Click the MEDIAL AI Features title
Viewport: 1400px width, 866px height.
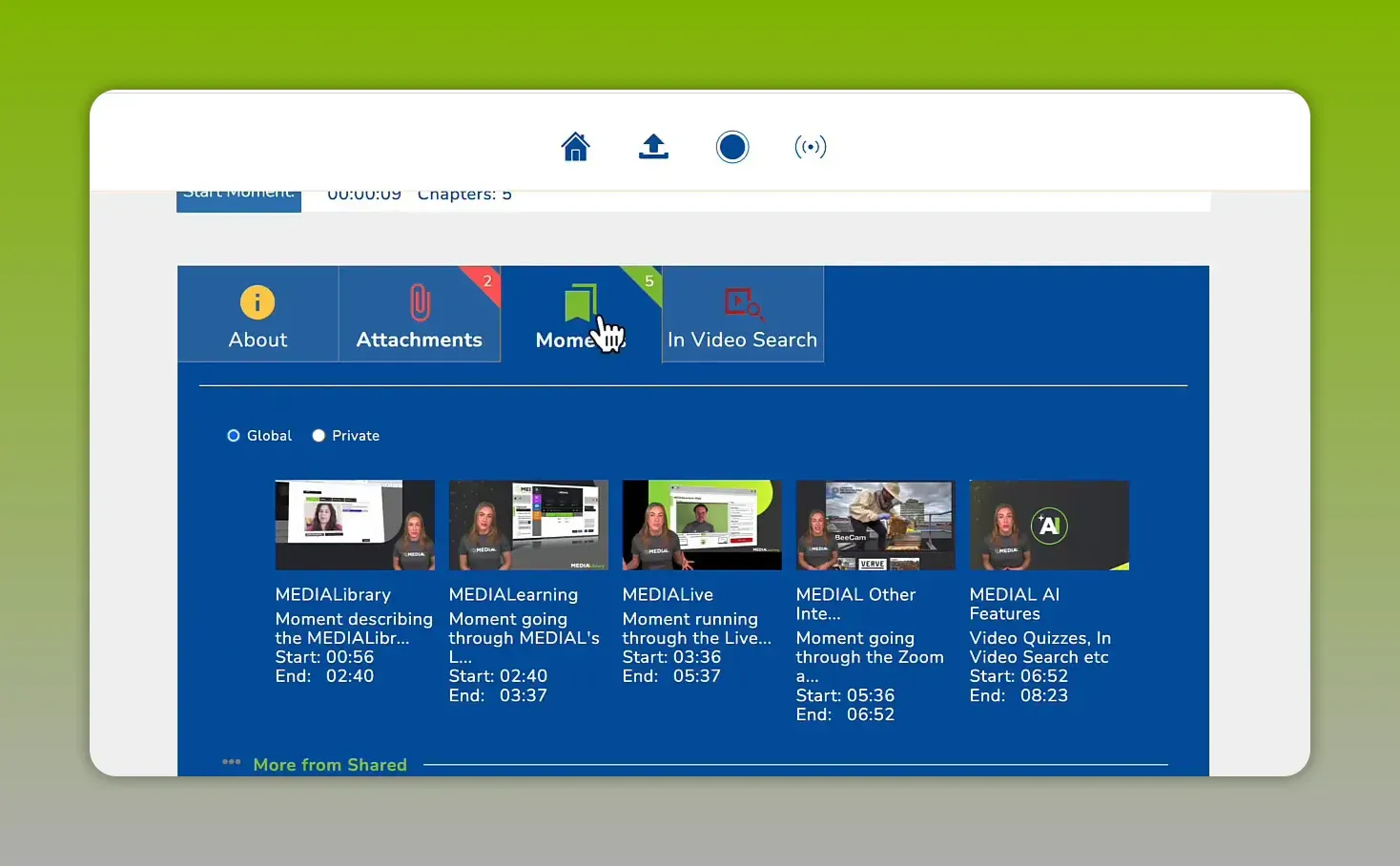[1015, 605]
